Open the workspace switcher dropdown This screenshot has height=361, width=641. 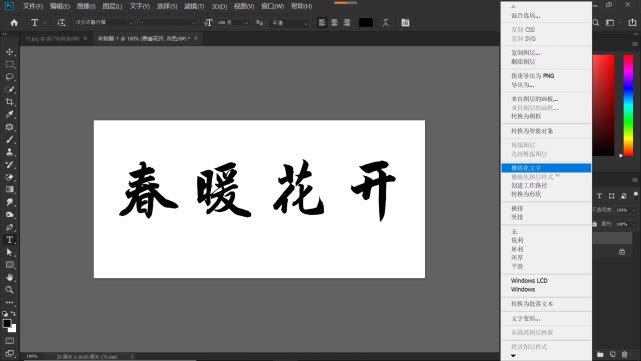coord(610,22)
